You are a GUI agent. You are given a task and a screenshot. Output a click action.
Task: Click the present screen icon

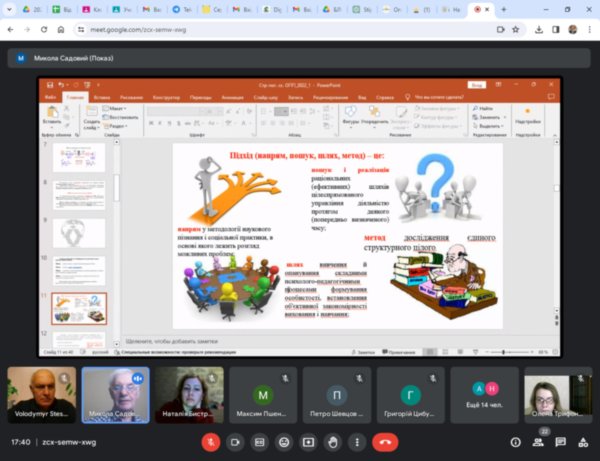point(308,441)
